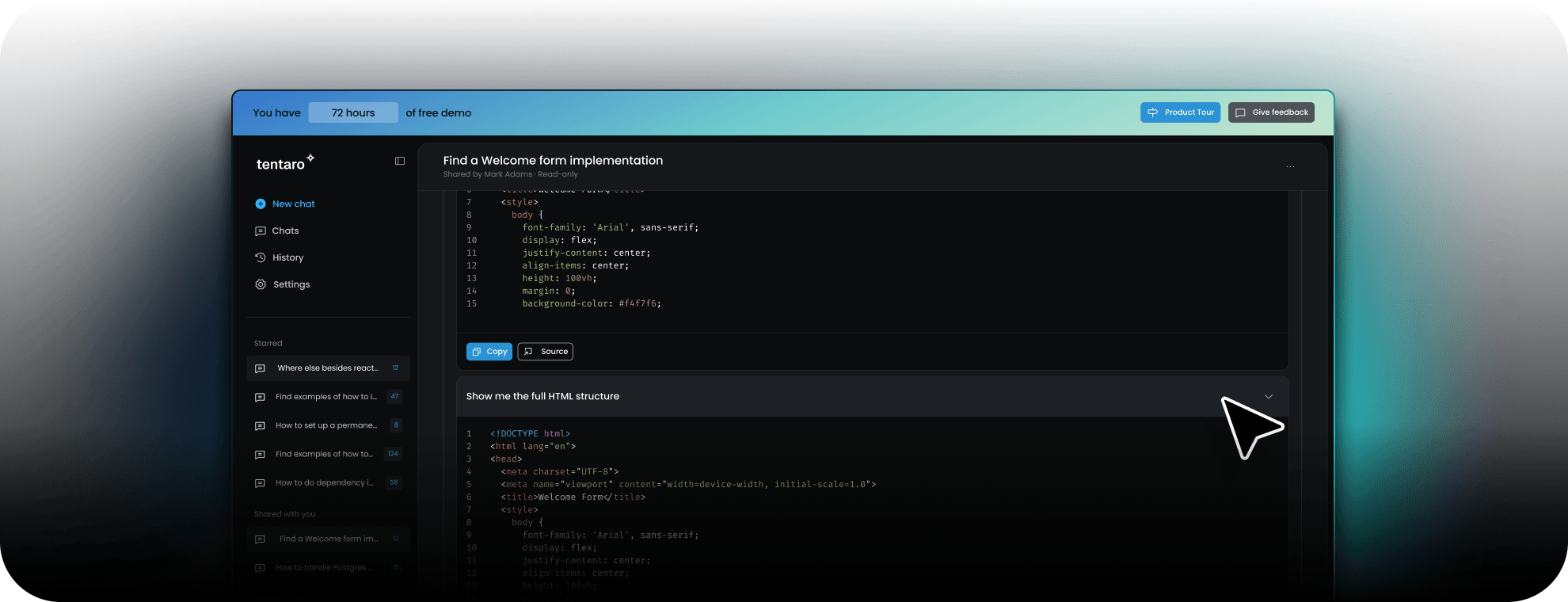Collapse the sidebar with the panel icon
This screenshot has height=602, width=1568.
tap(400, 161)
